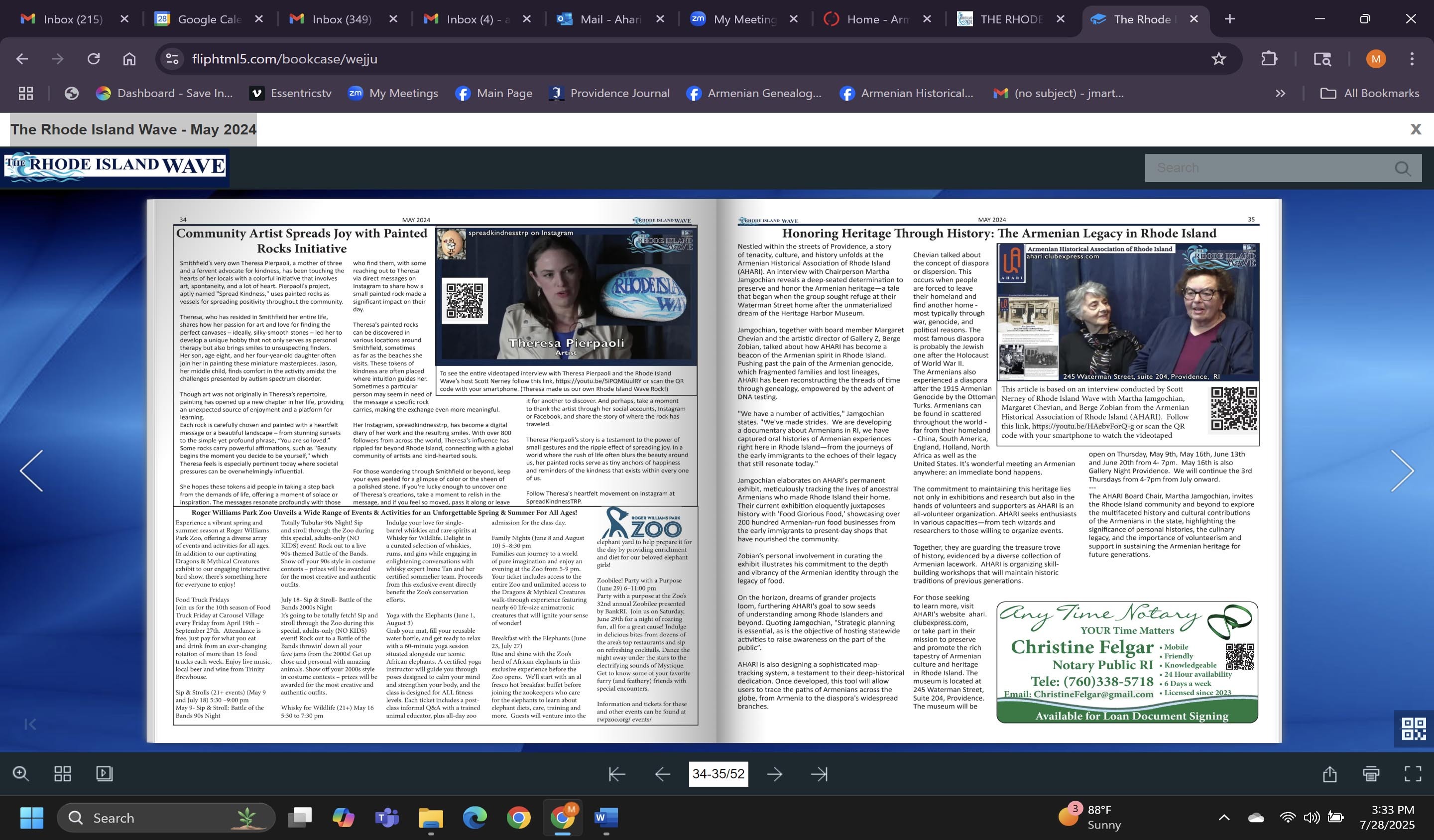The width and height of the screenshot is (1434, 840).
Task: Reload the current page
Action: point(93,59)
